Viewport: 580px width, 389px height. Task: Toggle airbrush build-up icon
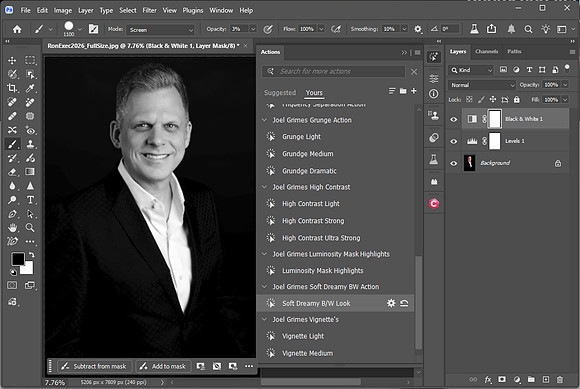click(336, 29)
